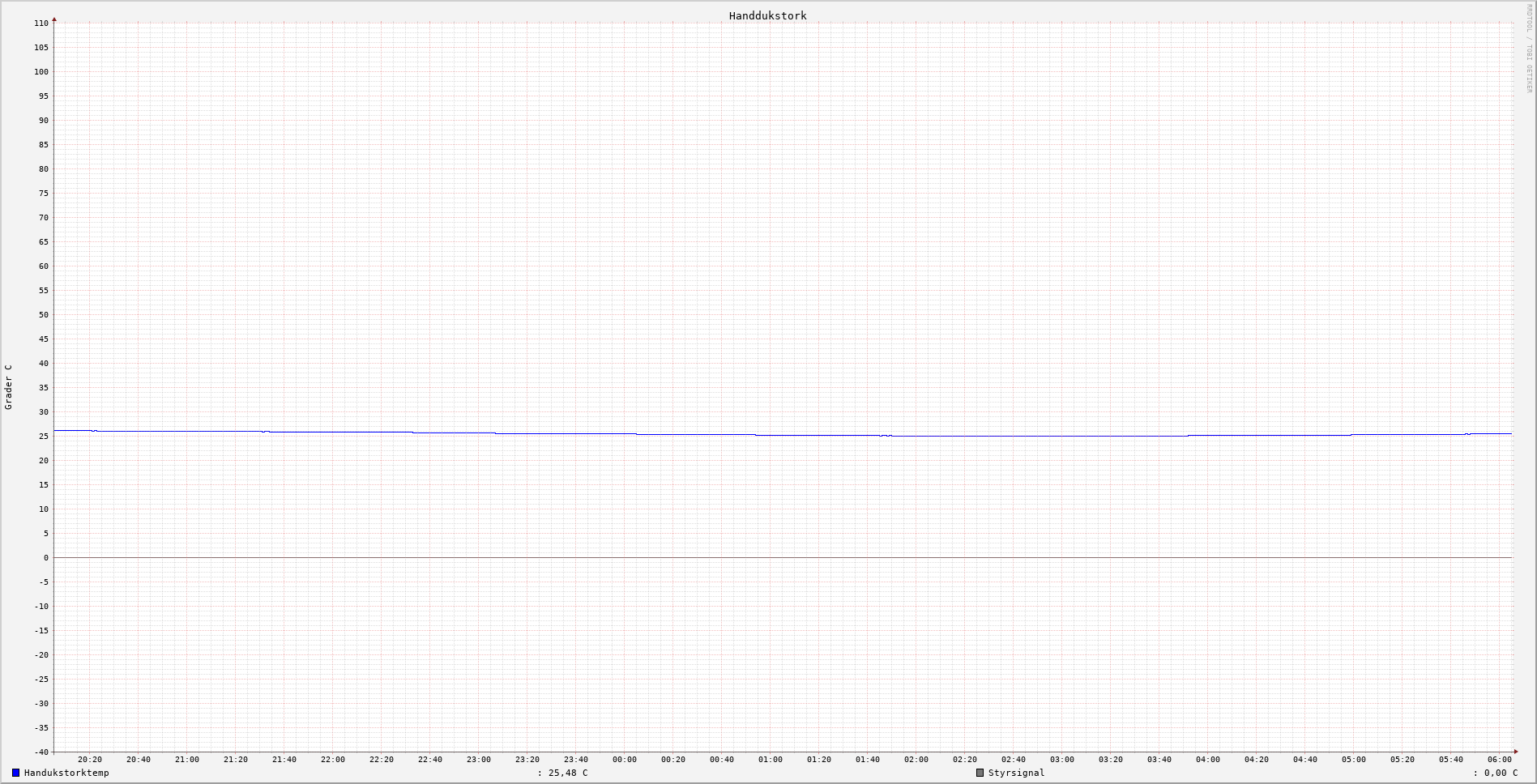Click the gray Styrsignal legend swatch
Screen dimensions: 1537x784
point(980,773)
